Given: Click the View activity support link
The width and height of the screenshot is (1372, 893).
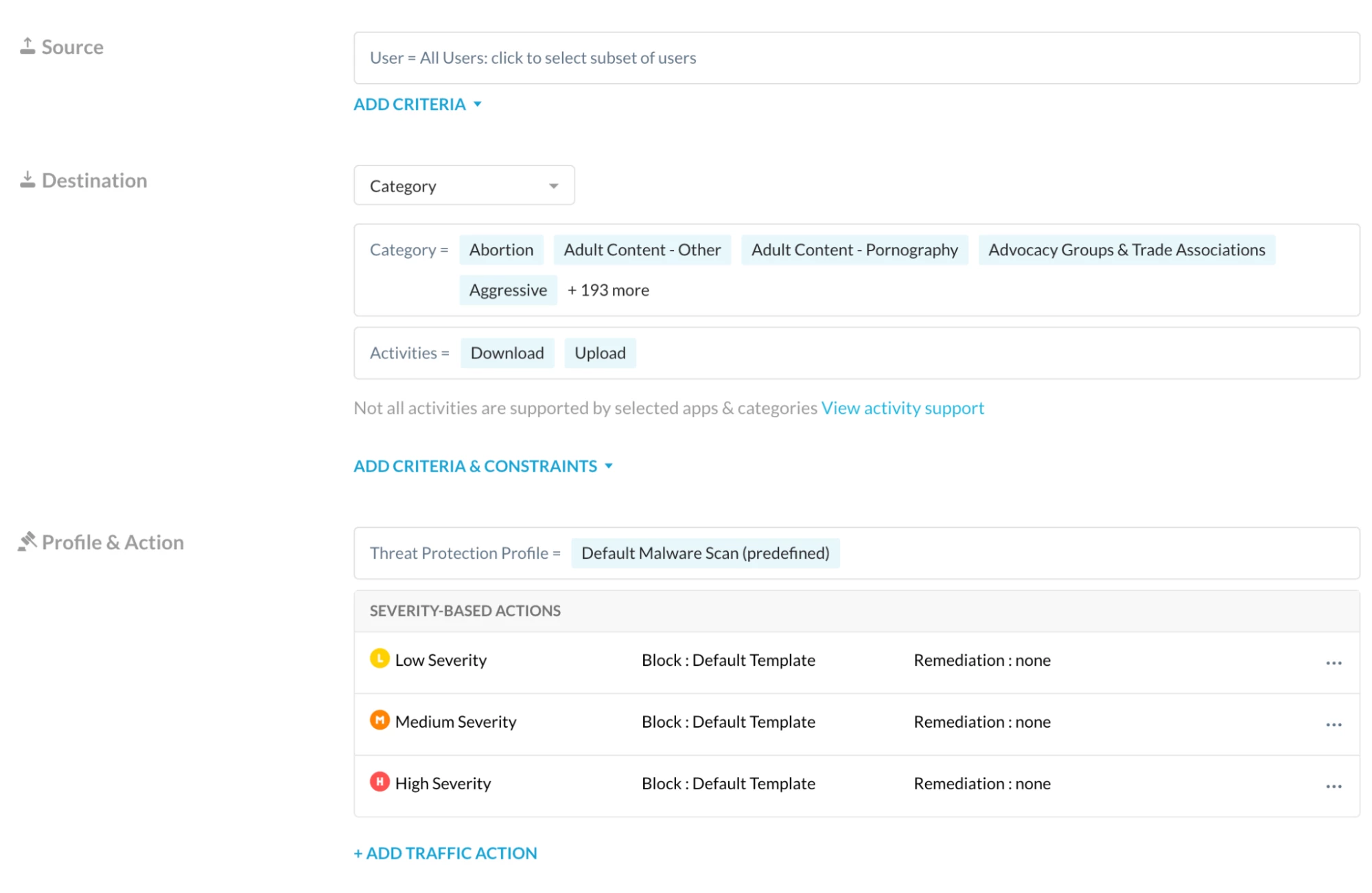Looking at the screenshot, I should [902, 408].
